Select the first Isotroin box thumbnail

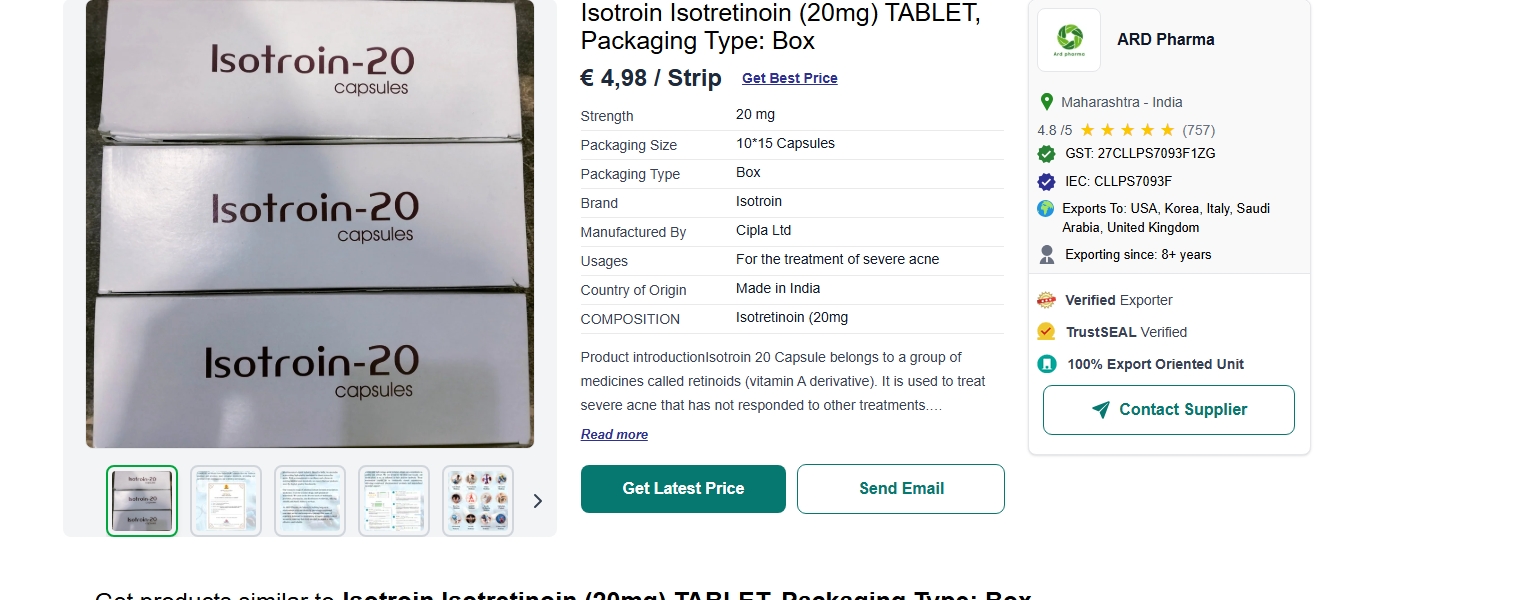click(x=142, y=501)
